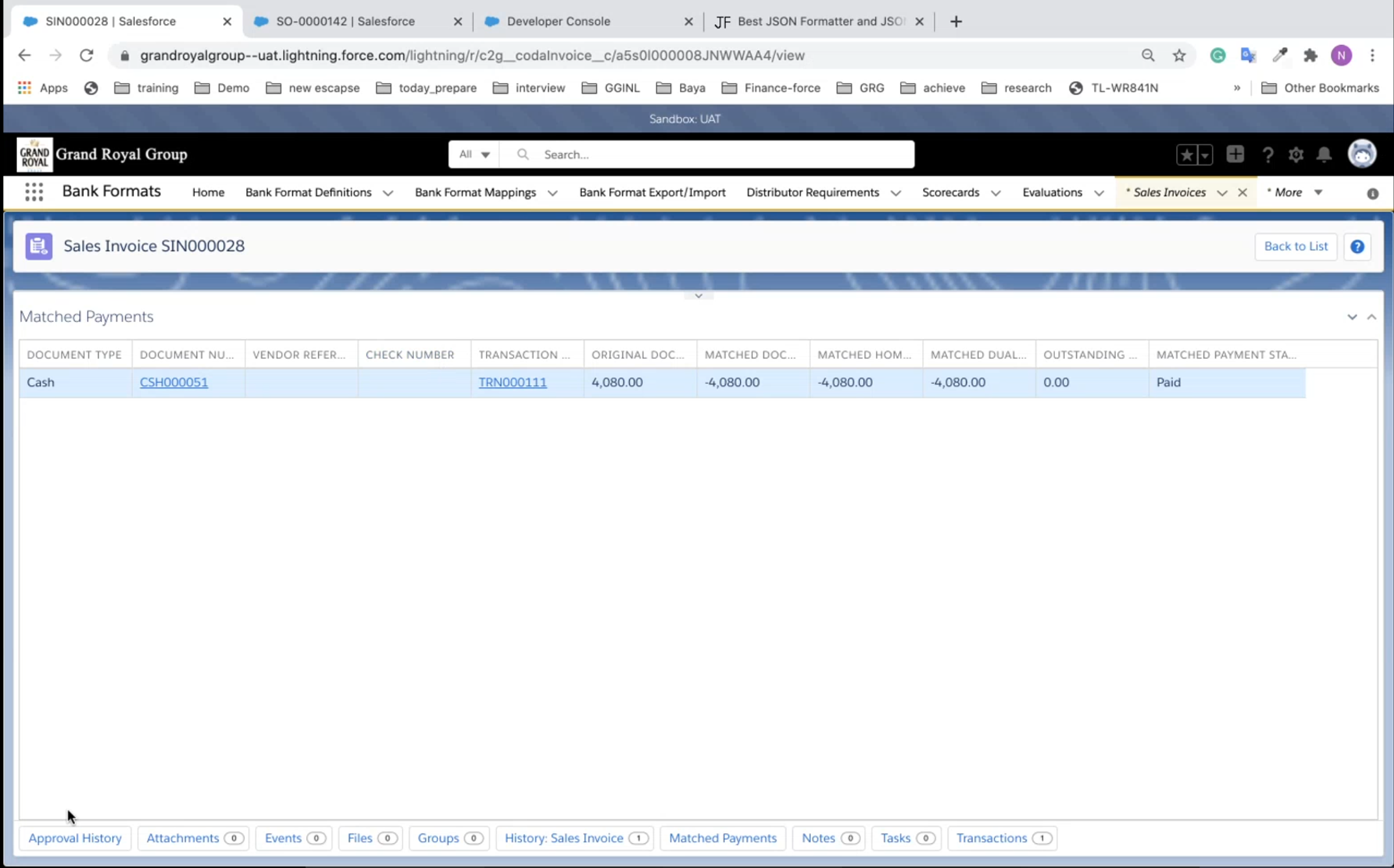Expand the Bank Format Definitions dropdown
This screenshot has width=1394, height=868.
tap(388, 193)
